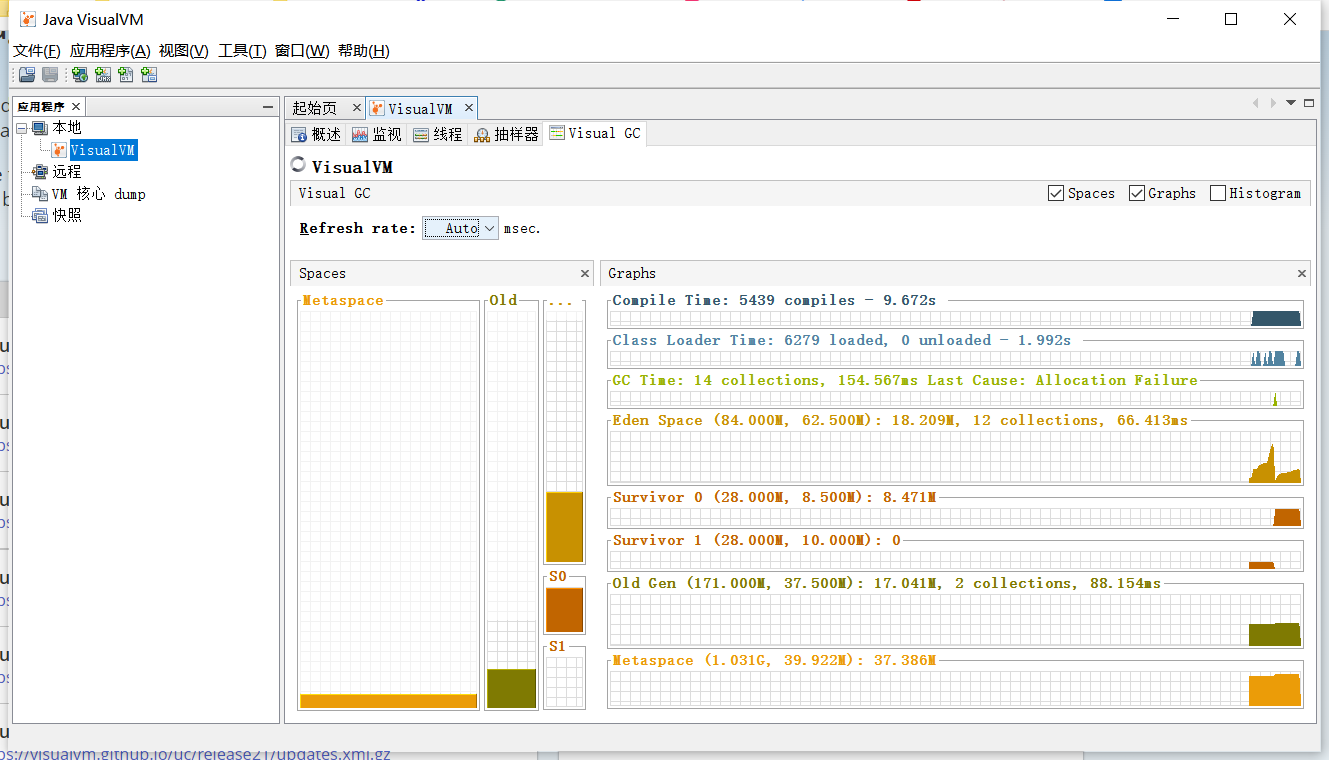Image resolution: width=1329 pixels, height=760 pixels.
Task: Click the Java VisualVM title bar logo
Action: coord(28,19)
